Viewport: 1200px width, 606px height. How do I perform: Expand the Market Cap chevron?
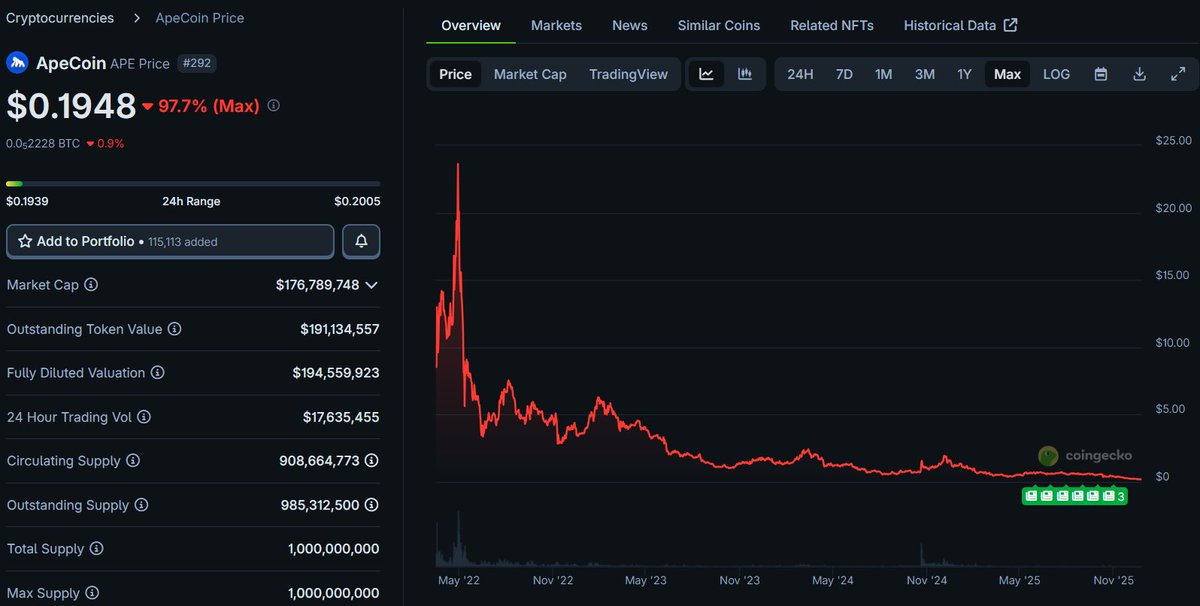[x=371, y=285]
